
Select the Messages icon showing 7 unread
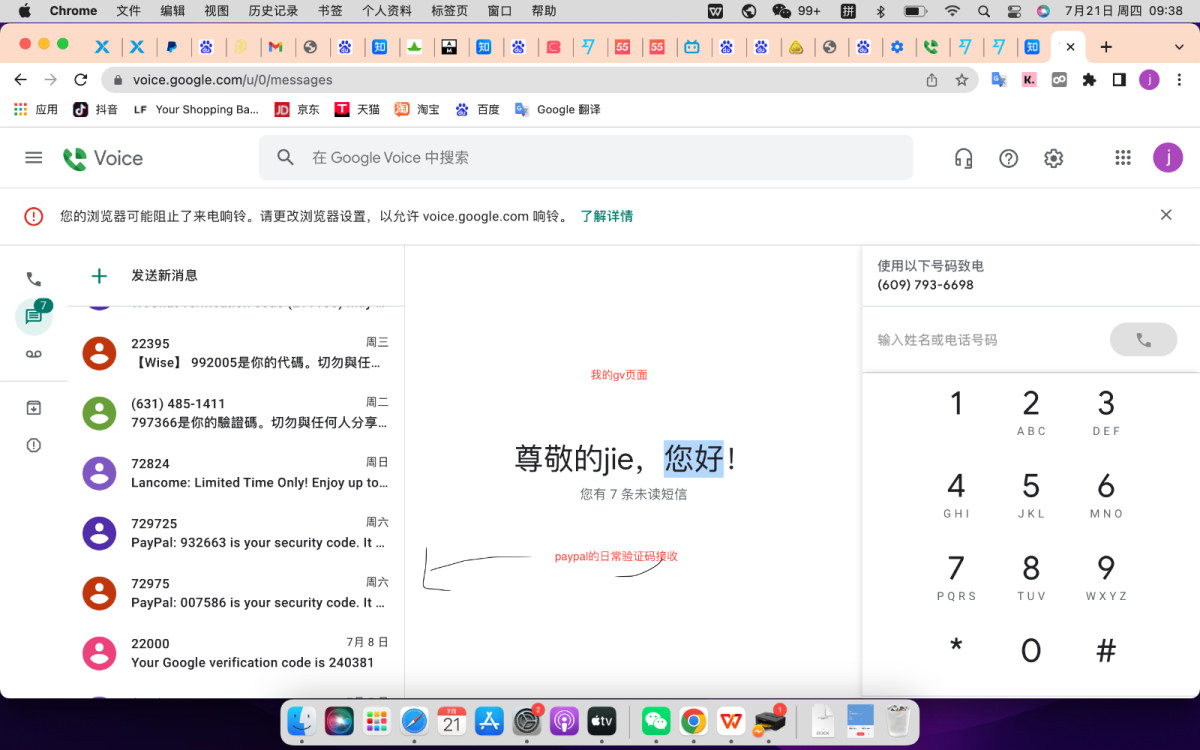(33, 316)
